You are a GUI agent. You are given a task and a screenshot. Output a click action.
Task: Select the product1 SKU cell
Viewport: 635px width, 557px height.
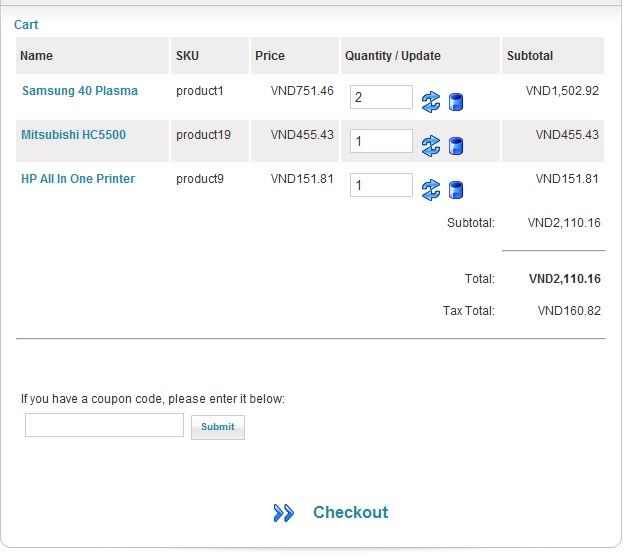point(200,91)
